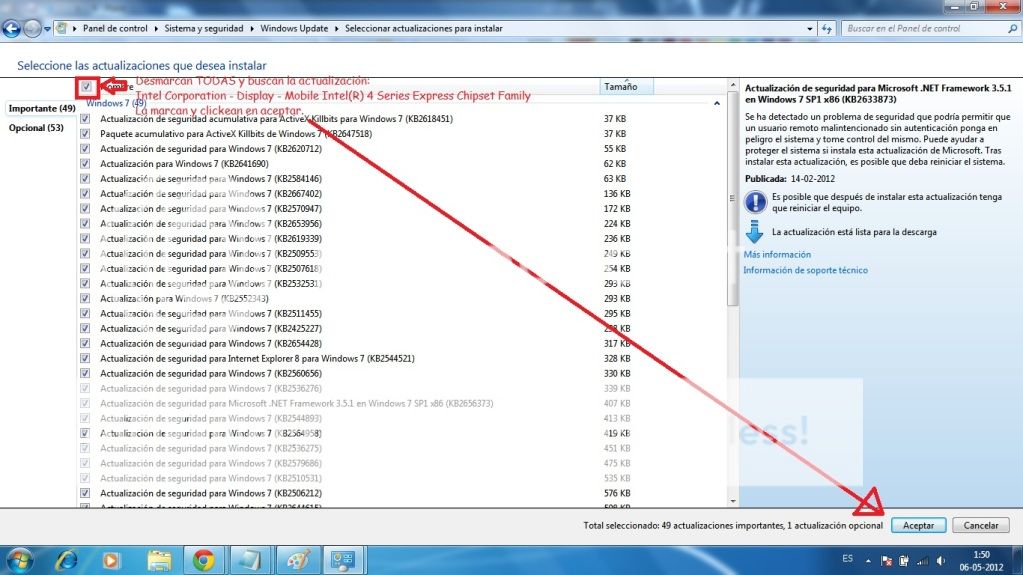The width and height of the screenshot is (1023, 575).
Task: Switch to Google Chrome in taskbar
Action: (204, 561)
